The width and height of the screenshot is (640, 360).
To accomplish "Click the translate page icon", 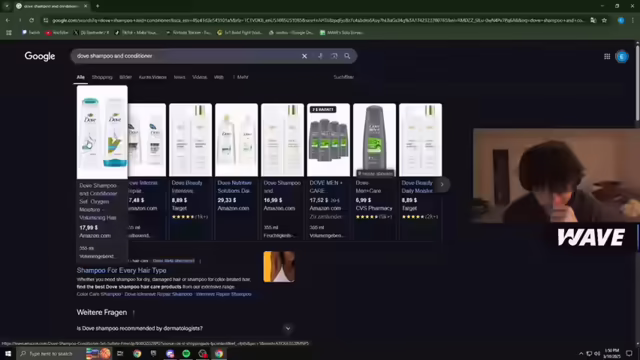I will (593, 20).
